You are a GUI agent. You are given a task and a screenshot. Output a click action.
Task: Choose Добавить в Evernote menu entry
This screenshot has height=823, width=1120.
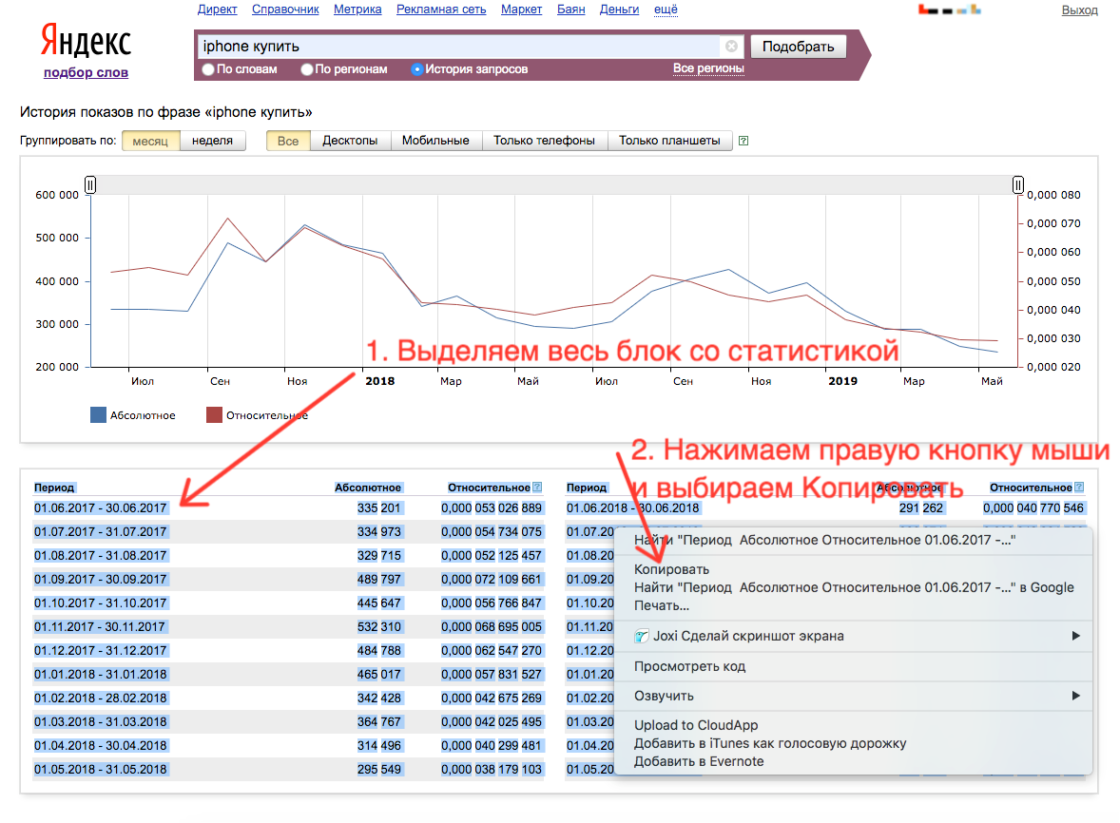[x=699, y=762]
